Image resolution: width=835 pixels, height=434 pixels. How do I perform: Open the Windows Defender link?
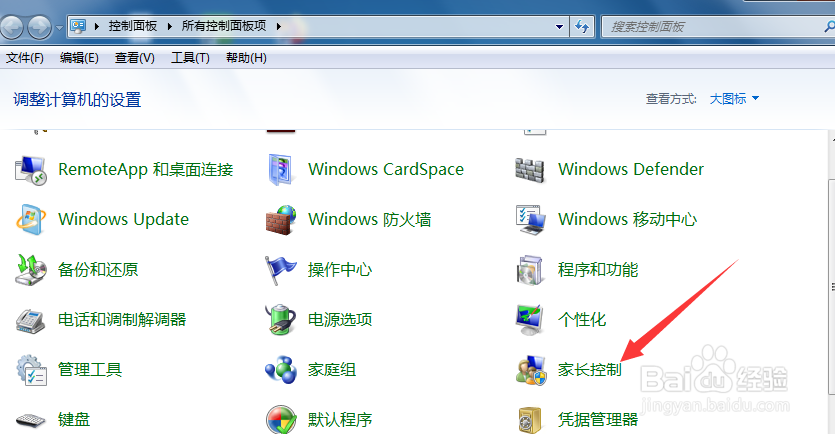(631, 169)
